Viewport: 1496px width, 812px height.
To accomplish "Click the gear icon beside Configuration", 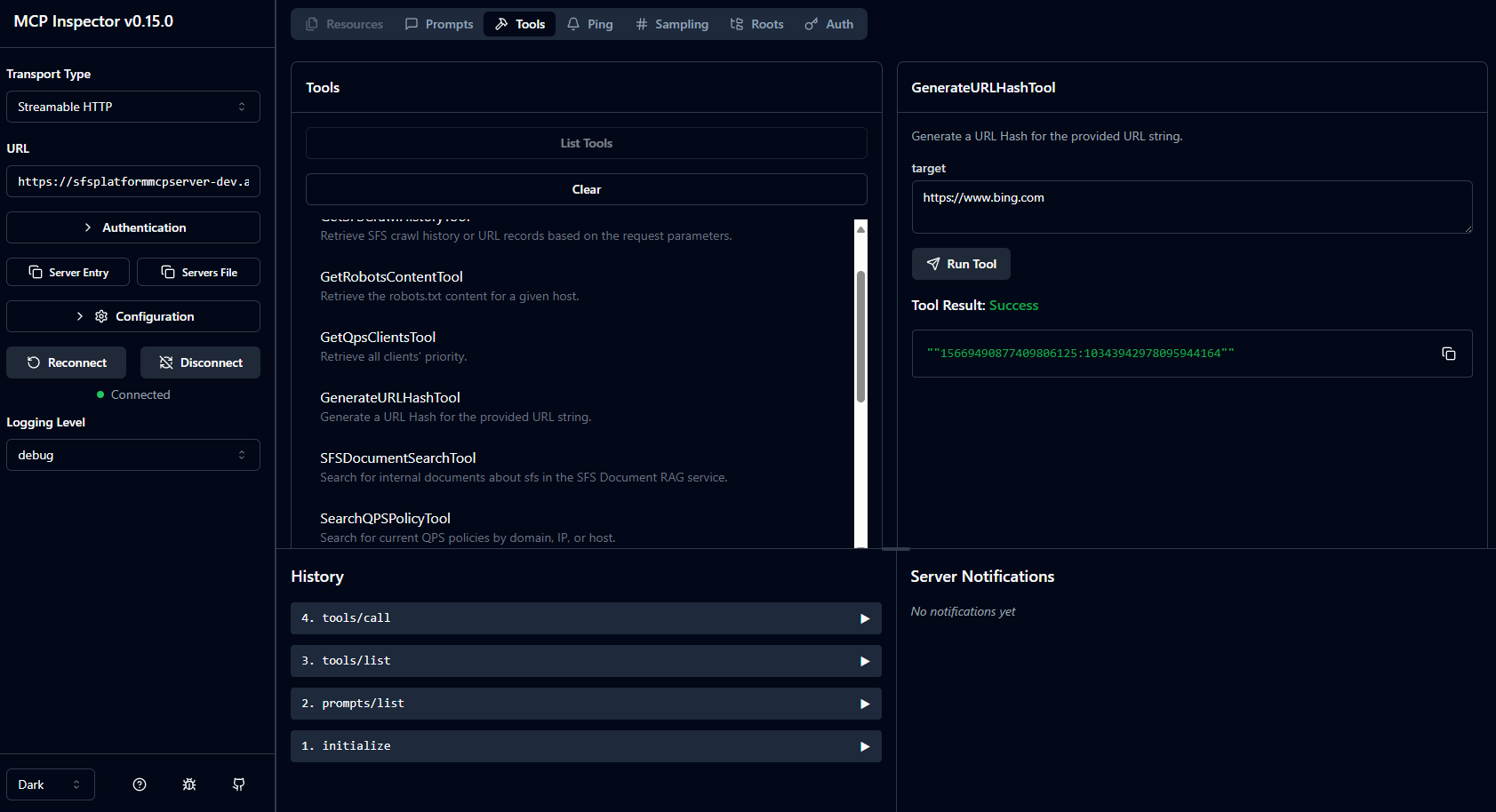I will 101,316.
